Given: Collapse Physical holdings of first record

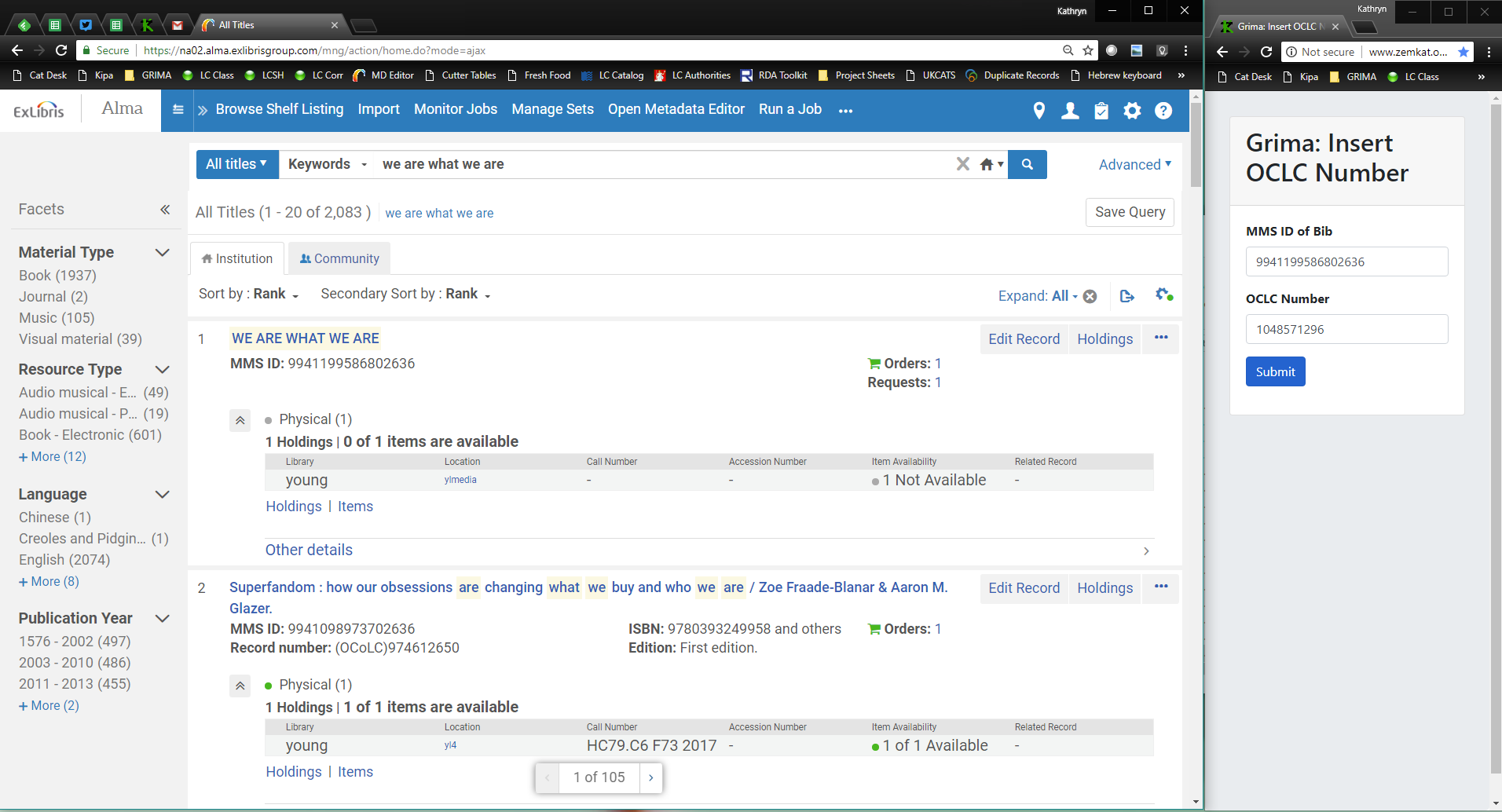Looking at the screenshot, I should [240, 420].
